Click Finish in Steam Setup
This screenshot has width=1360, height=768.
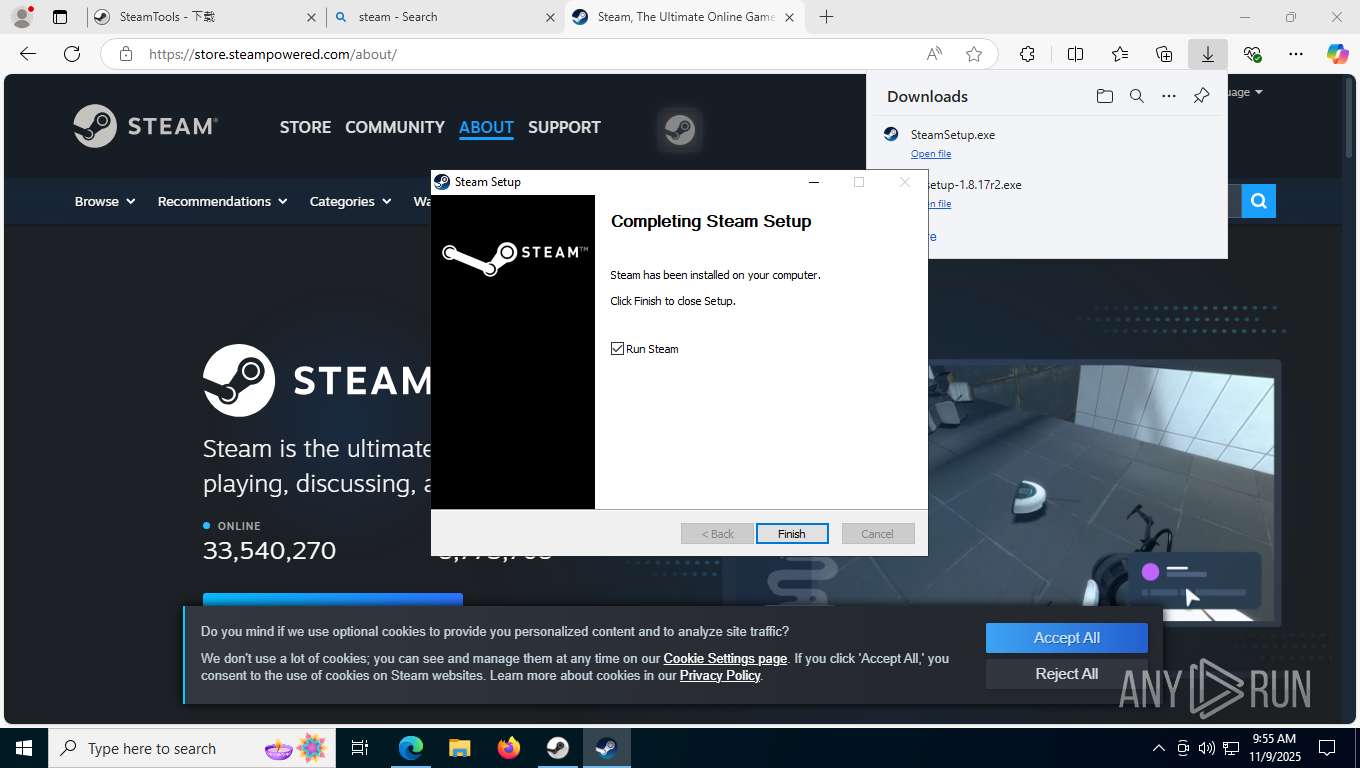tap(792, 534)
